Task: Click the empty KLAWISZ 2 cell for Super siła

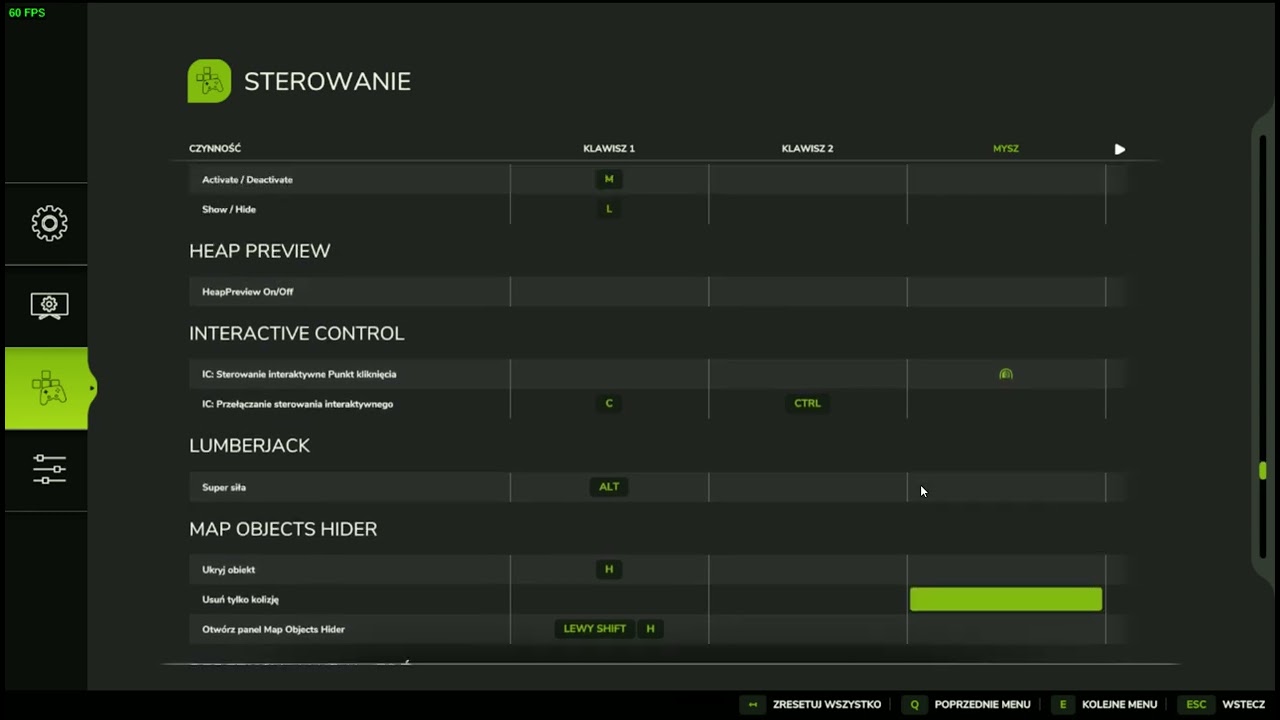Action: click(807, 487)
